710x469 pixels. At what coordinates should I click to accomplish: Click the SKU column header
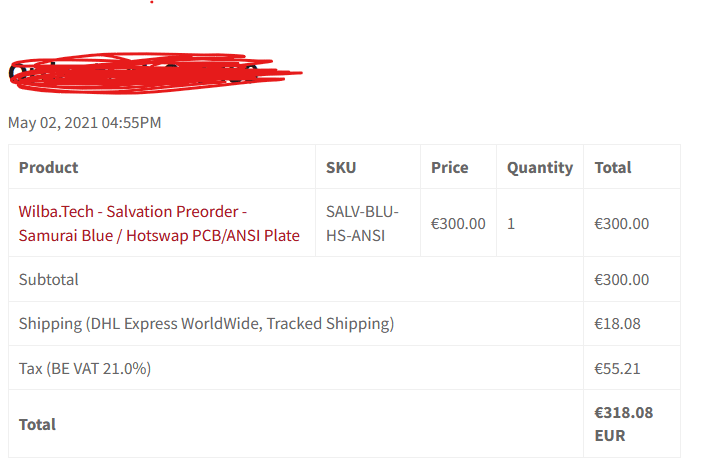click(341, 168)
